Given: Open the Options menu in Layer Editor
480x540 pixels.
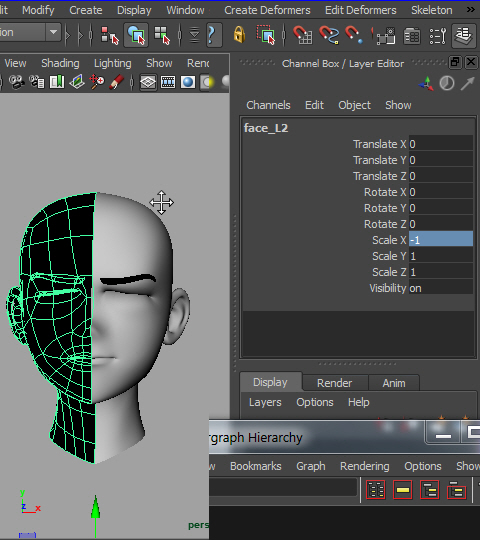Looking at the screenshot, I should click(x=315, y=402).
